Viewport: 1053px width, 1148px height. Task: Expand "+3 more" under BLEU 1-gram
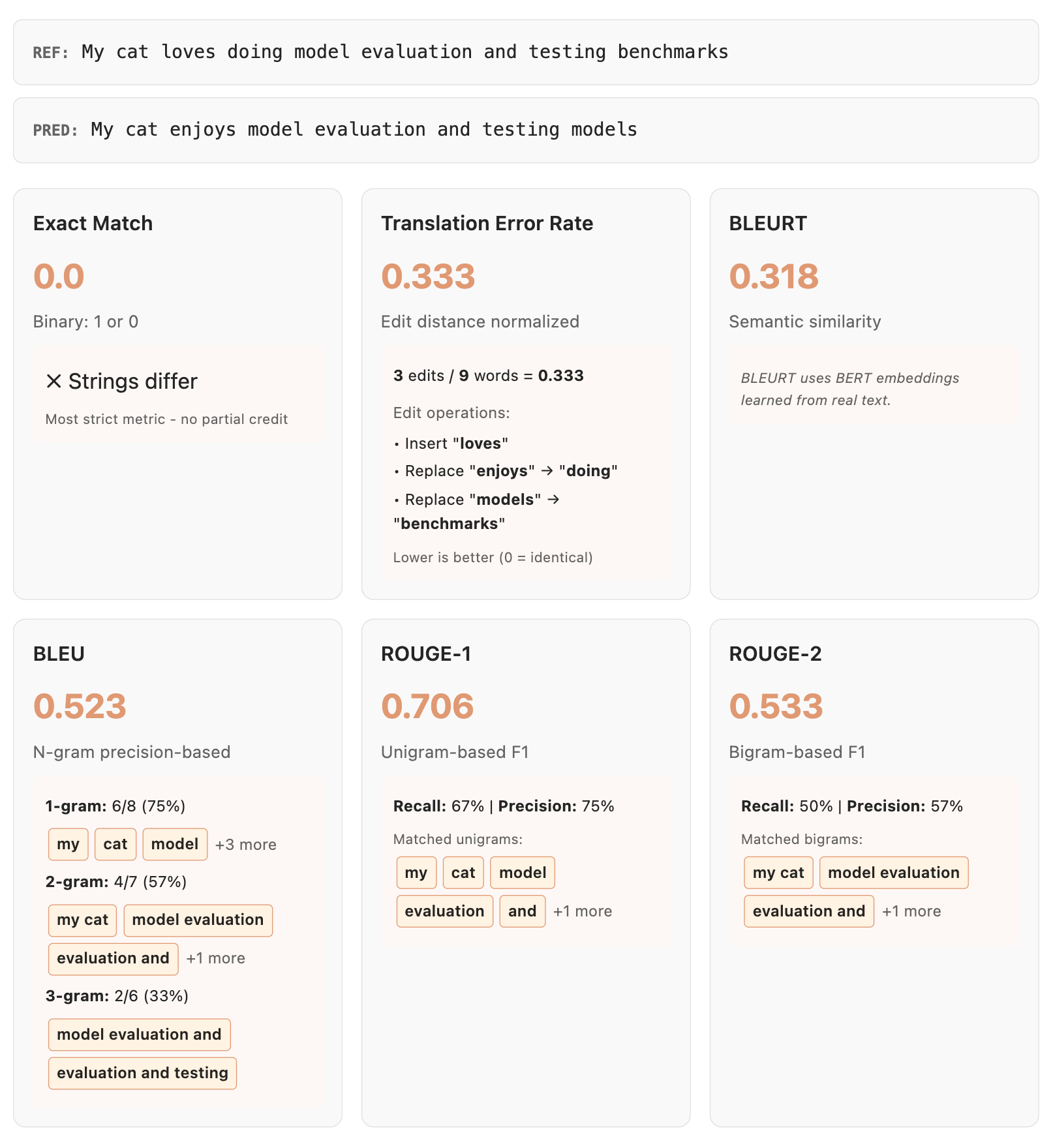245,845
